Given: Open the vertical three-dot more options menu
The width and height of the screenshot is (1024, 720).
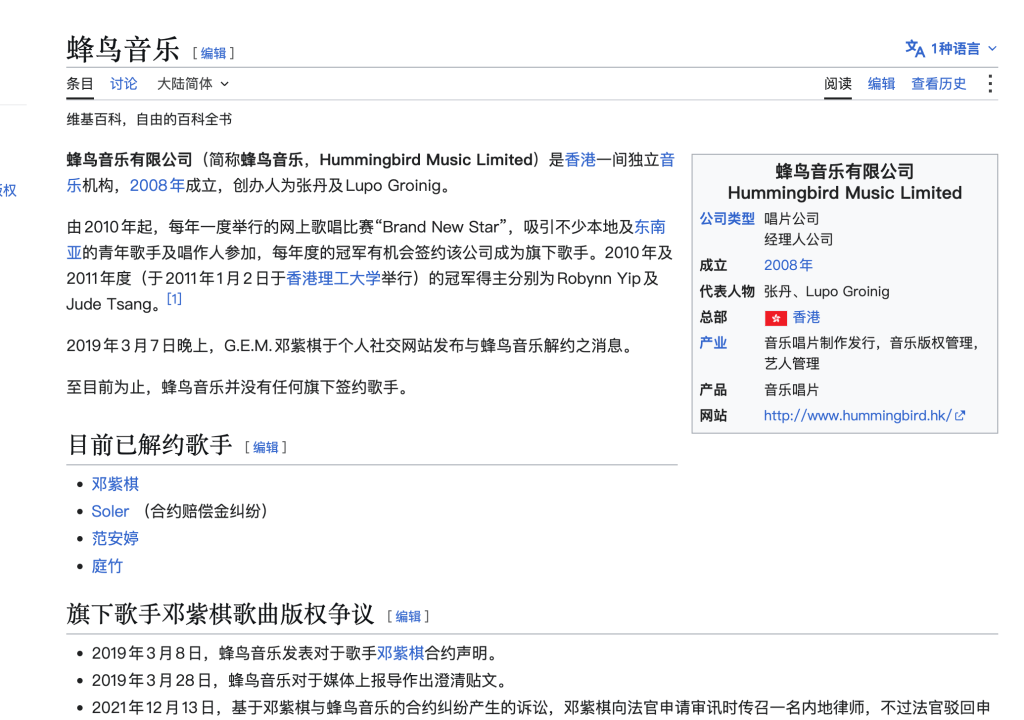Looking at the screenshot, I should [x=990, y=84].
